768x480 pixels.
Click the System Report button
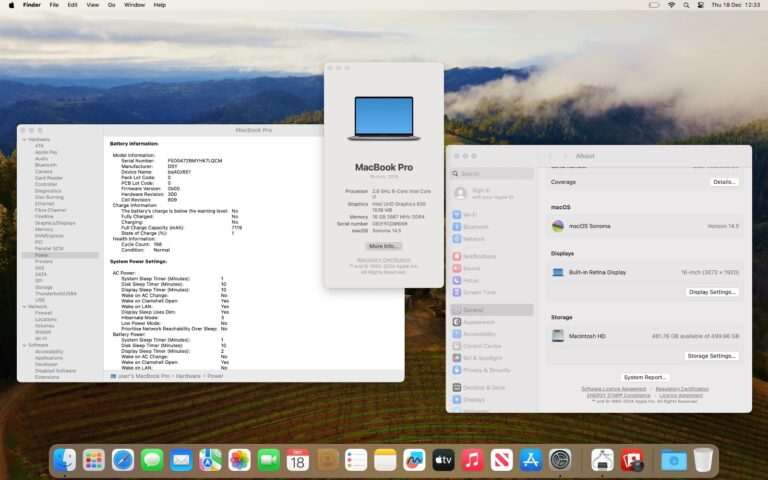(x=645, y=377)
